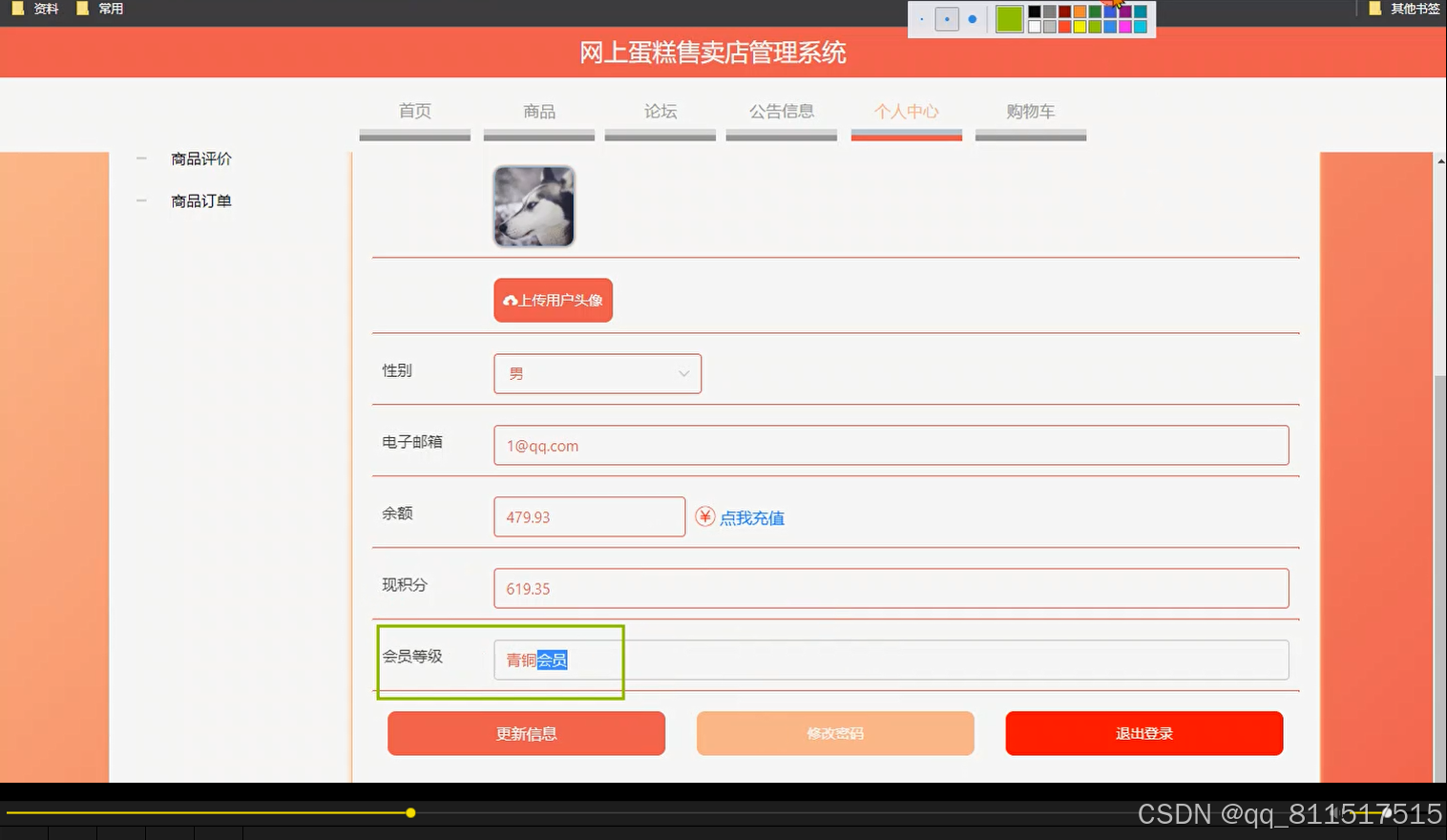Screen dimensions: 1447x840
Task: Switch to the 购物车 tab
Action: coord(1030,111)
